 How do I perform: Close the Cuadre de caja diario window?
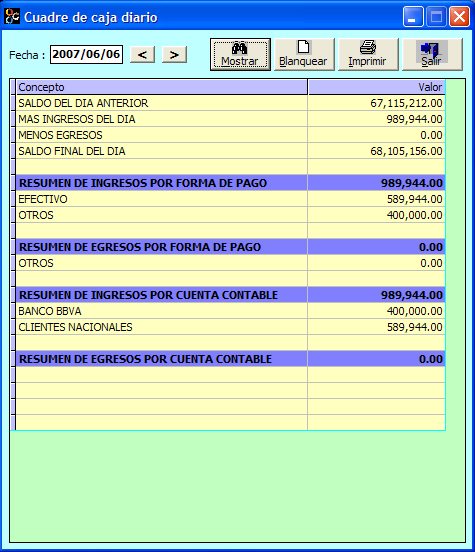[x=459, y=17]
